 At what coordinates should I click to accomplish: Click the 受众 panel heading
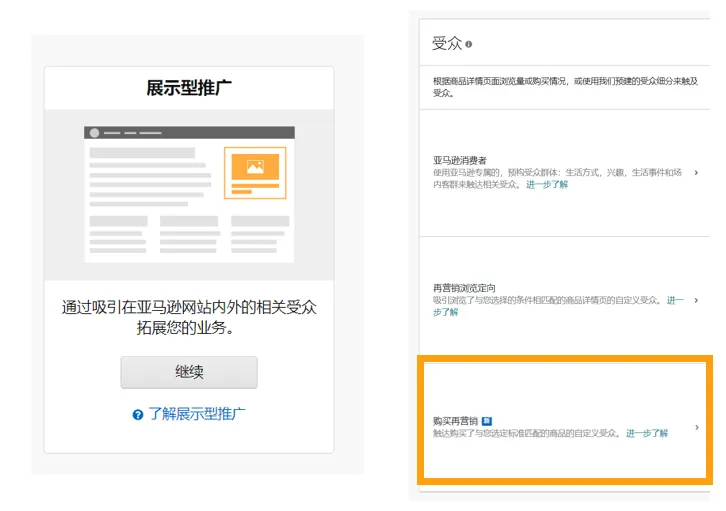click(x=447, y=44)
